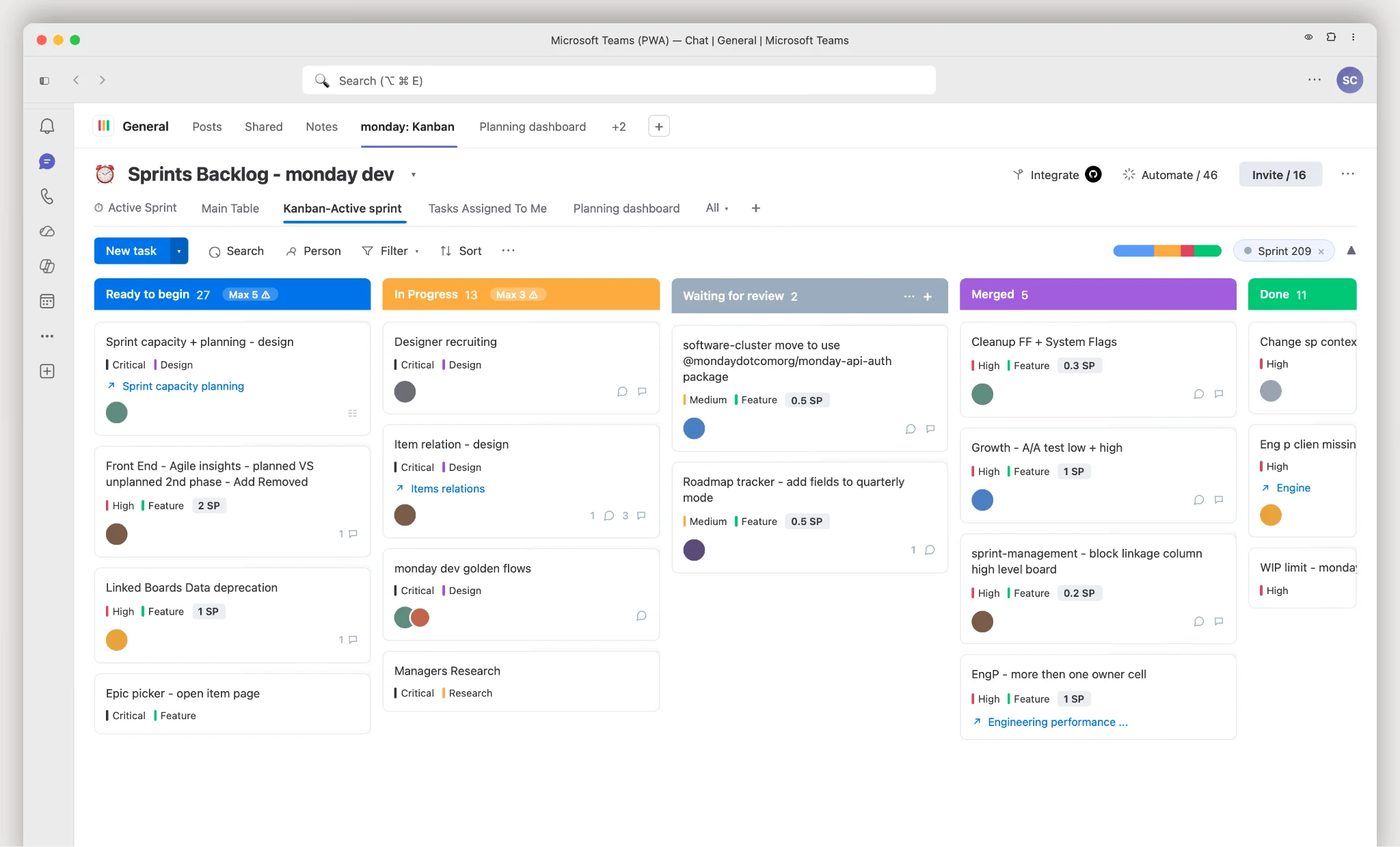Viewport: 1400px width, 847px height.
Task: Click the Done column header
Action: 1302,294
